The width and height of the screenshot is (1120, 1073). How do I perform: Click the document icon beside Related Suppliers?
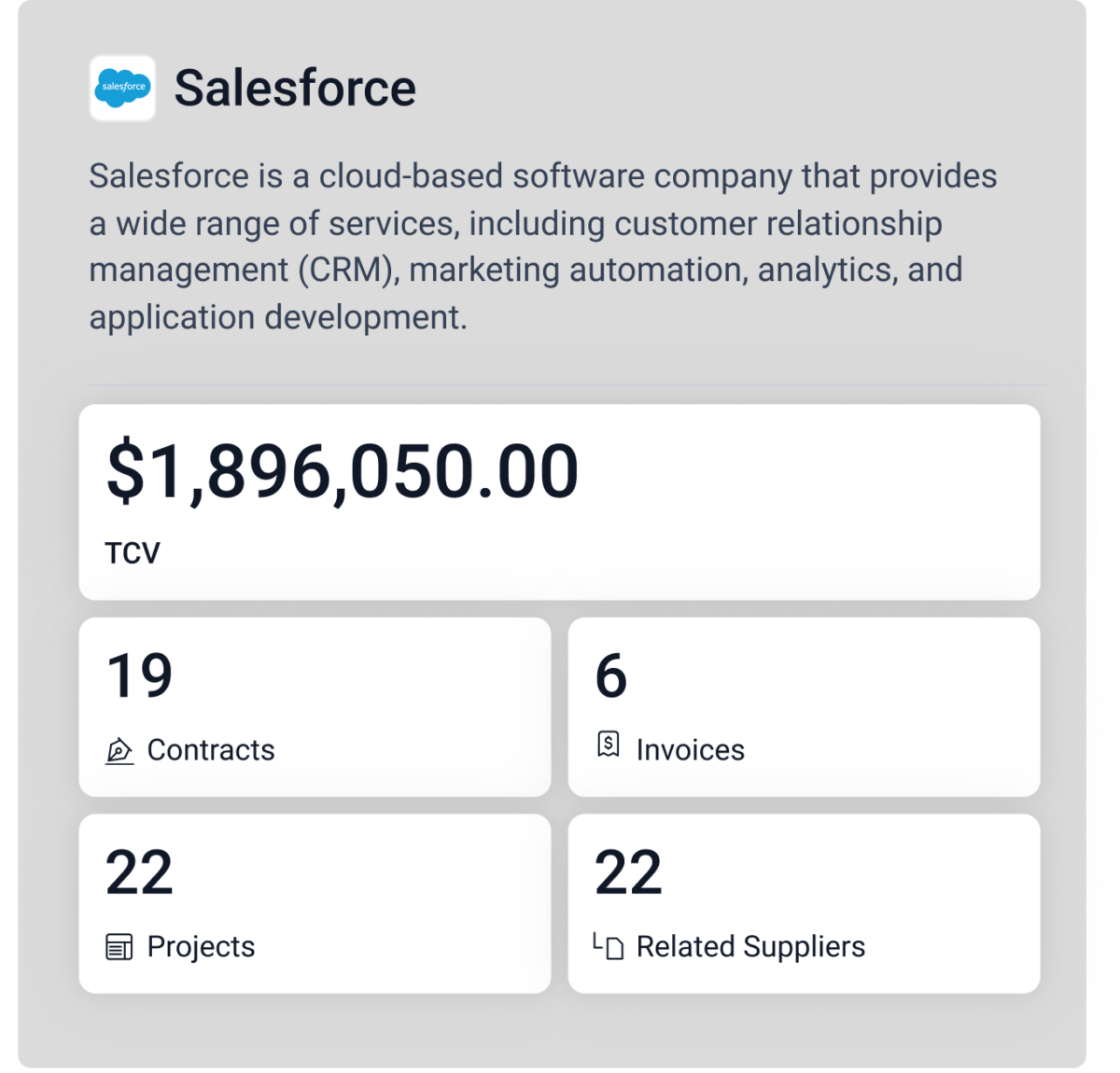(x=609, y=947)
